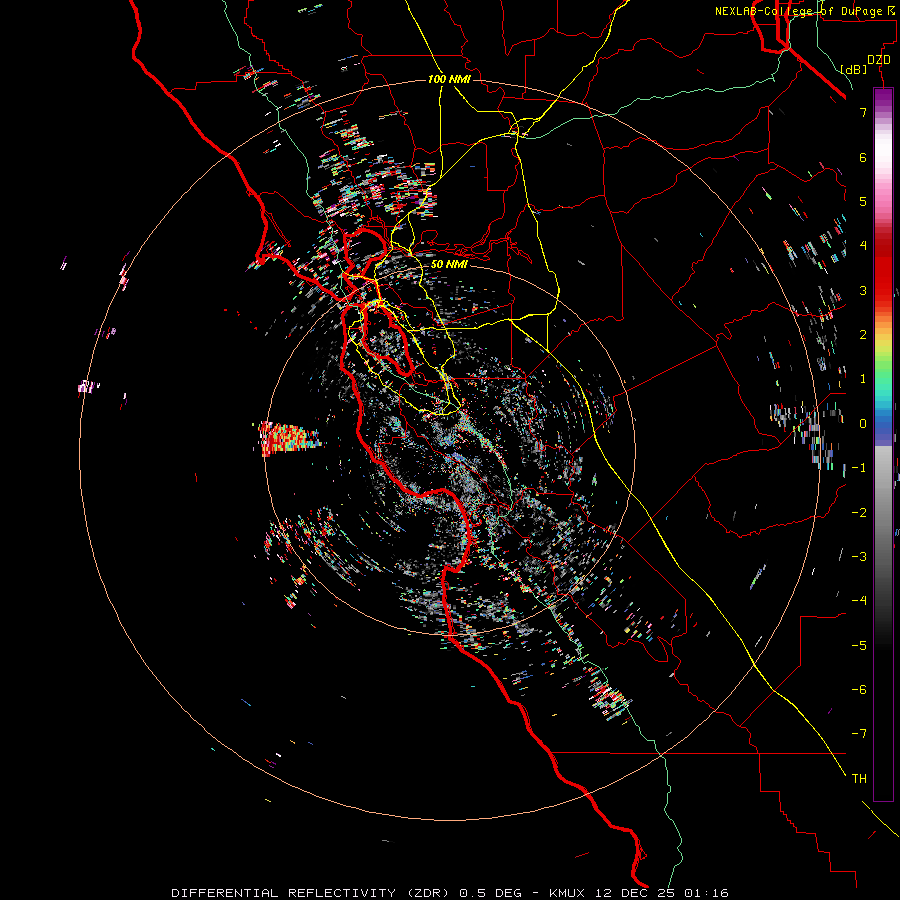Click the "-2" value on the color scale
The width and height of the screenshot is (900, 900).
[859, 513]
